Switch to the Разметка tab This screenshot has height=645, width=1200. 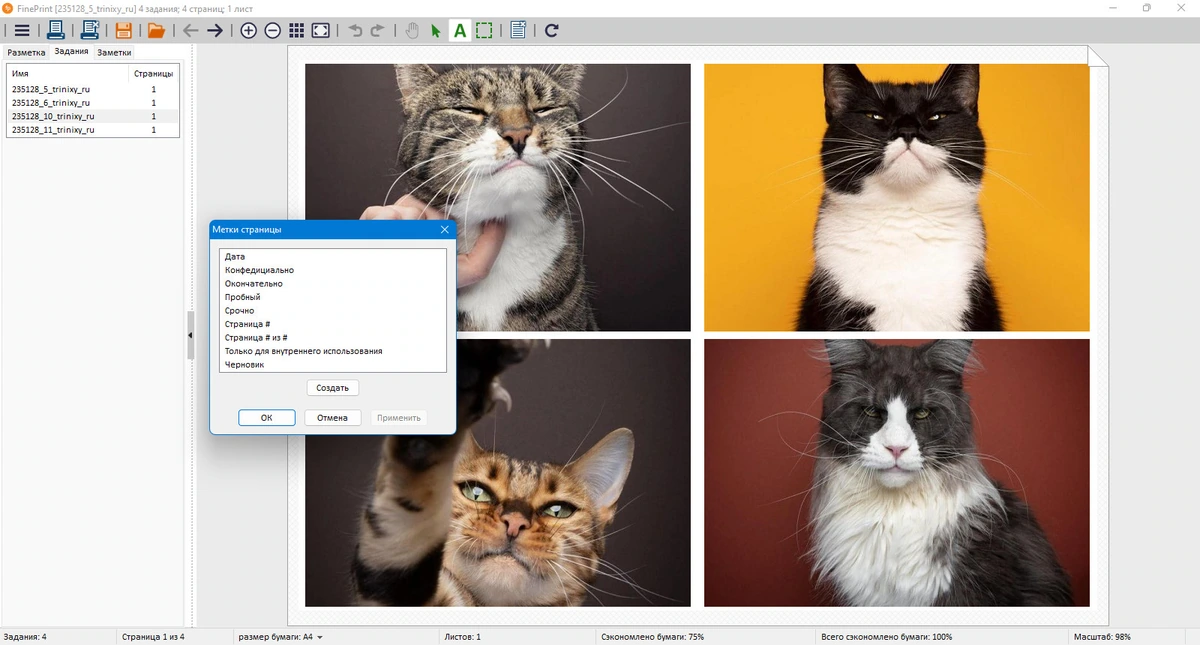(27, 52)
